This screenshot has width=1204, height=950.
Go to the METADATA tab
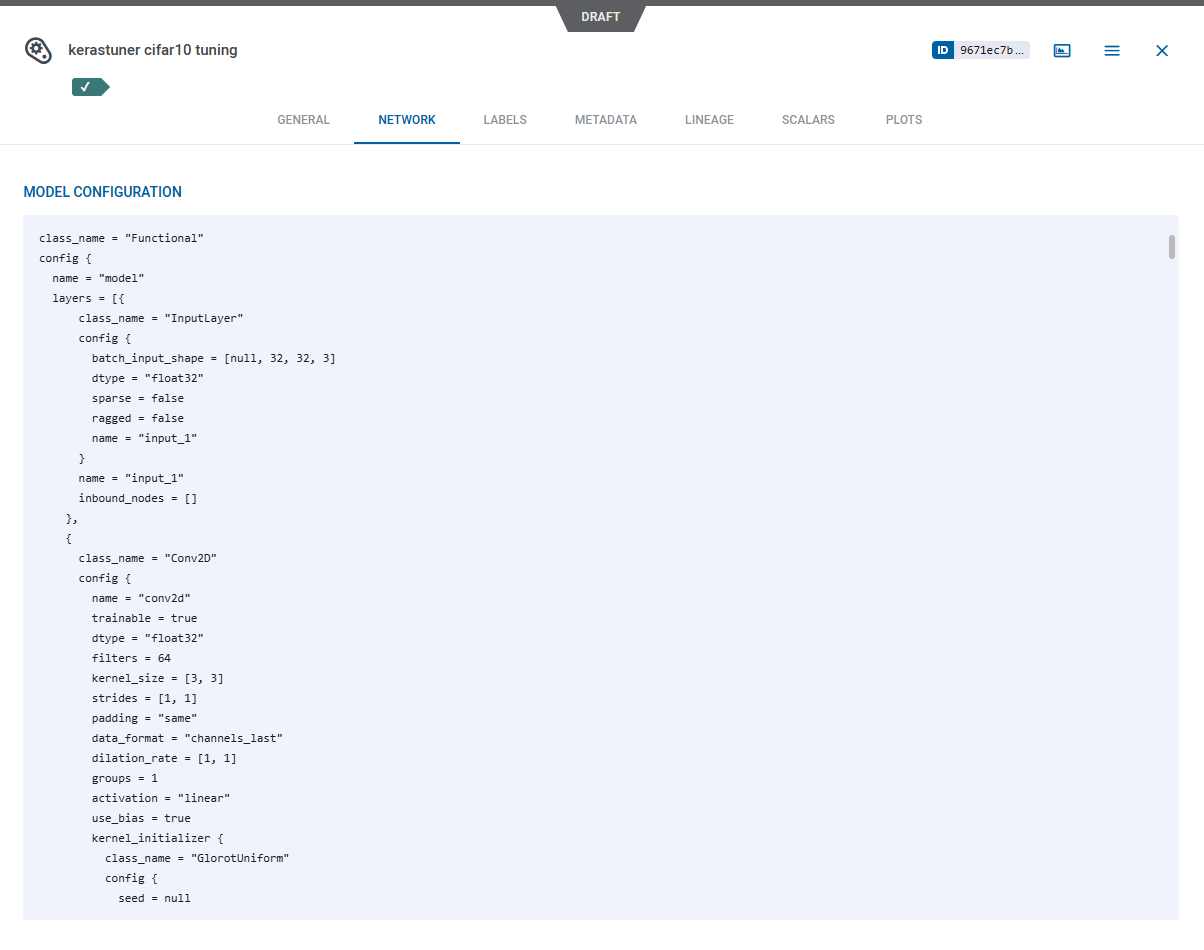pyautogui.click(x=606, y=120)
